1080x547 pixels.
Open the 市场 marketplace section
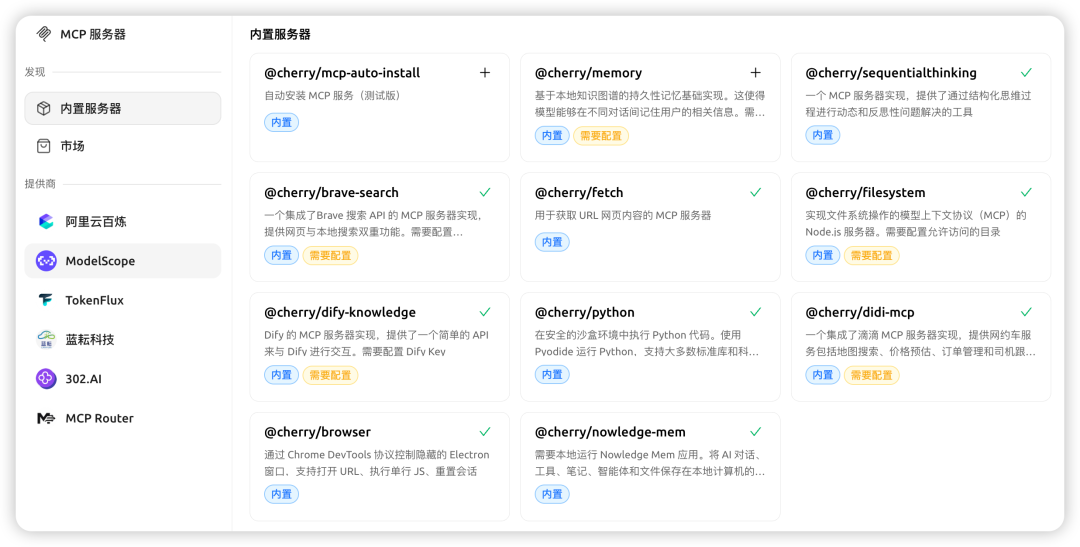pyautogui.click(x=123, y=145)
